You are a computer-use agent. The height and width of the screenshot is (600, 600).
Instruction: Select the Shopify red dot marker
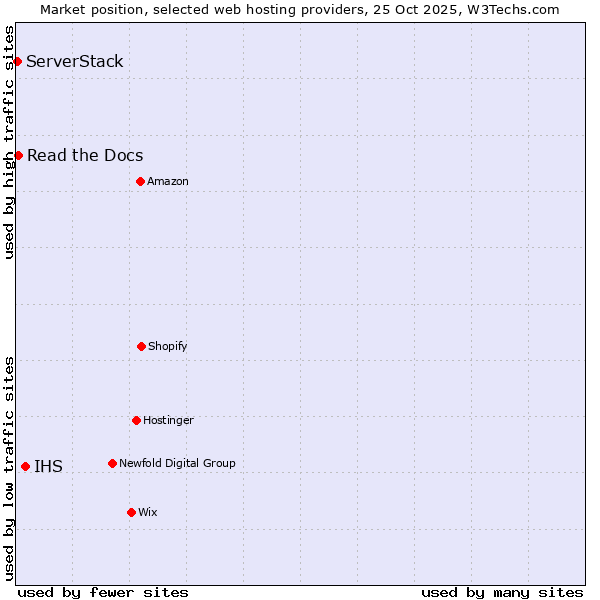pyautogui.click(x=141, y=346)
